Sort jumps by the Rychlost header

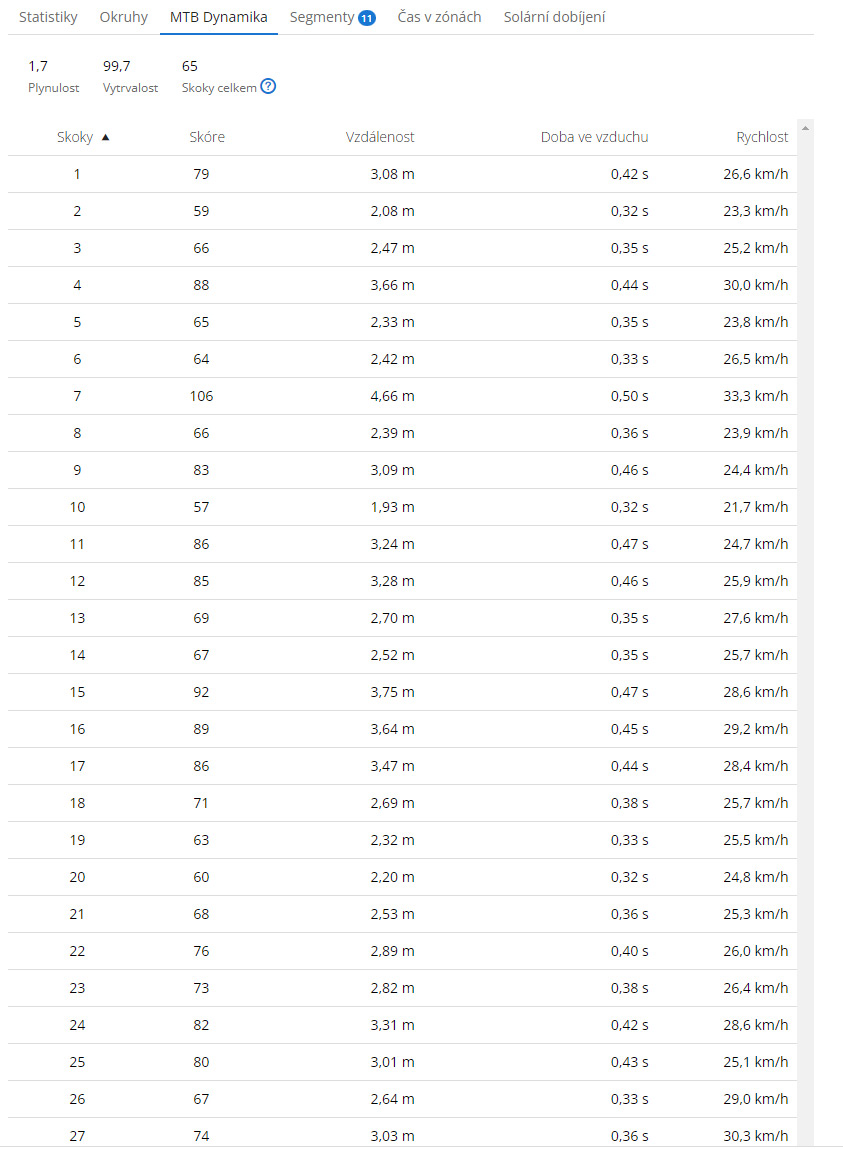tap(762, 137)
